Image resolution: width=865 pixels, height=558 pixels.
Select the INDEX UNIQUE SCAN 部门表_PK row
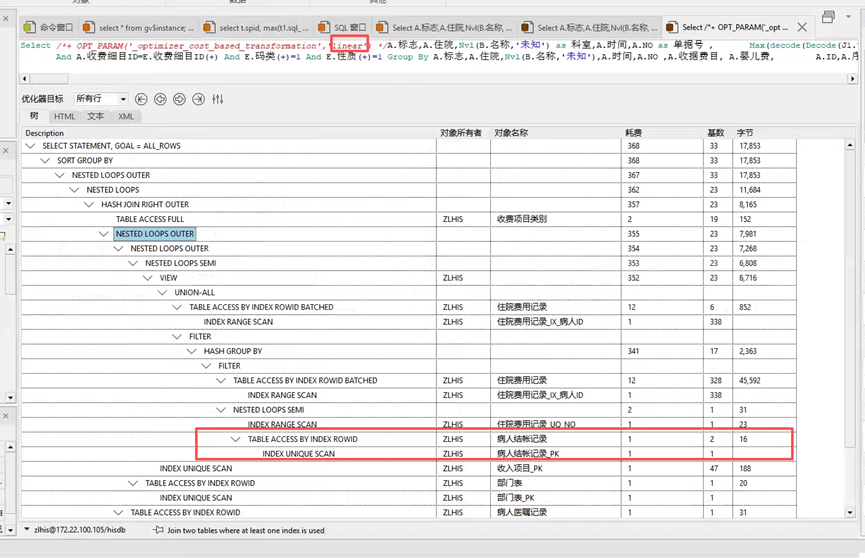(x=409, y=498)
